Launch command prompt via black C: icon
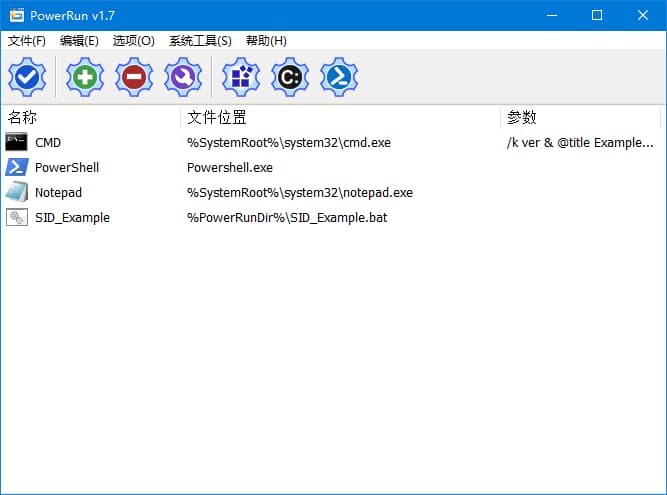 click(290, 76)
